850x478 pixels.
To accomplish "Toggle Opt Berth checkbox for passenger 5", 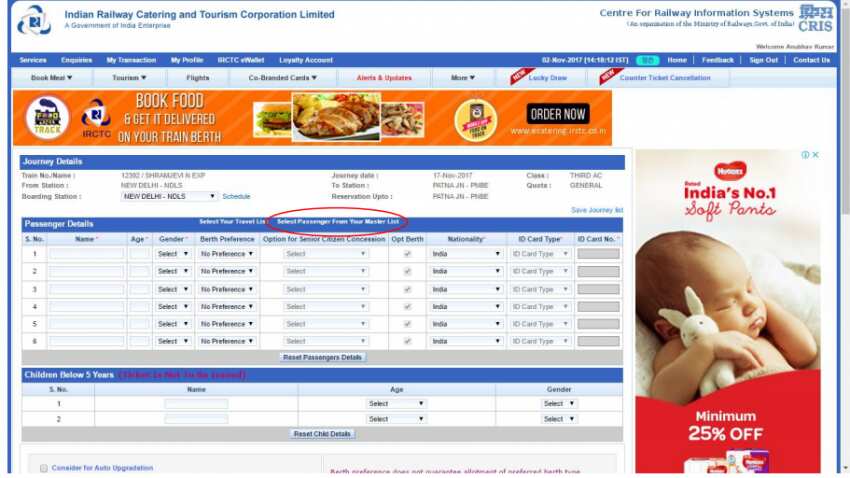I will [408, 325].
